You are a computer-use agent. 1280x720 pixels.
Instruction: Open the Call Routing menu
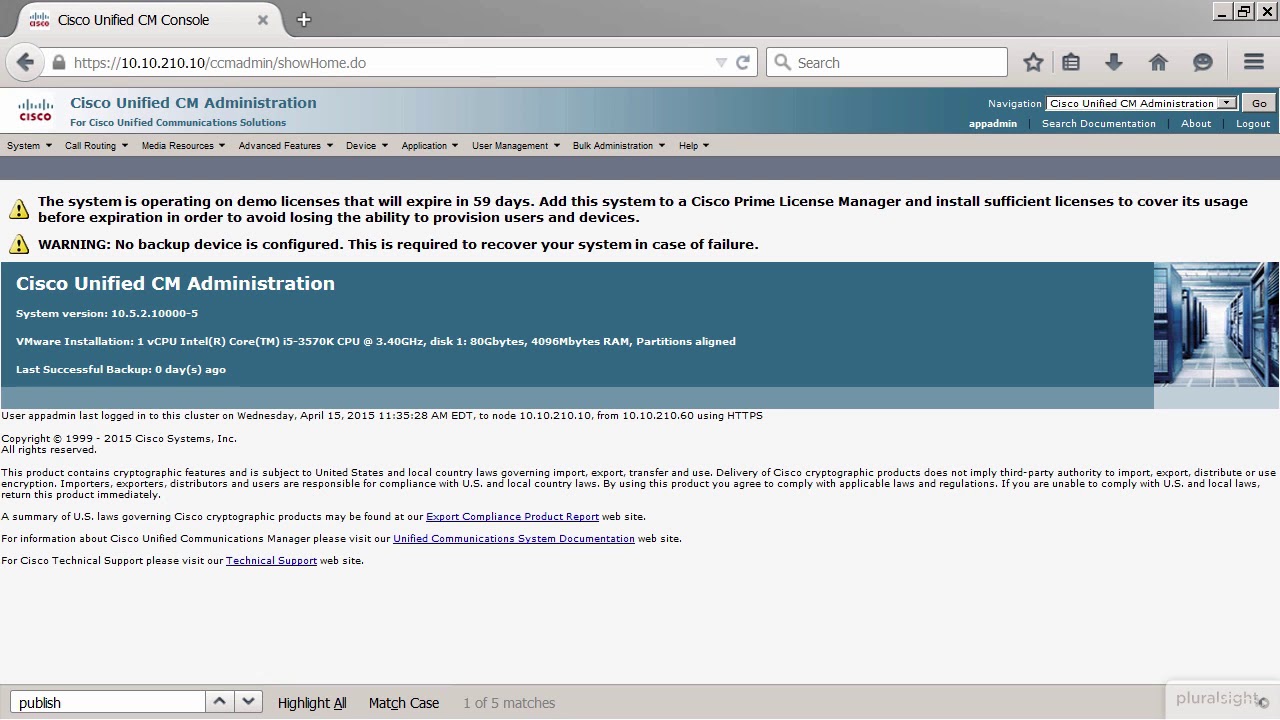tap(96, 145)
